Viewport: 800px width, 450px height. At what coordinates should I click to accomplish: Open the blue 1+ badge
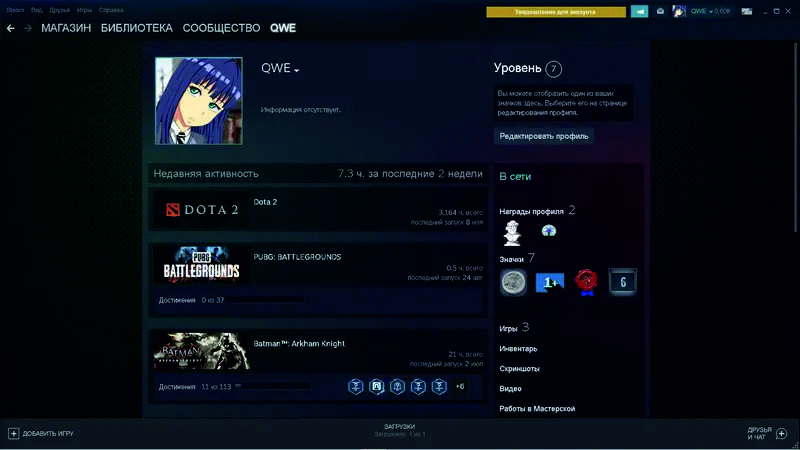coord(550,282)
